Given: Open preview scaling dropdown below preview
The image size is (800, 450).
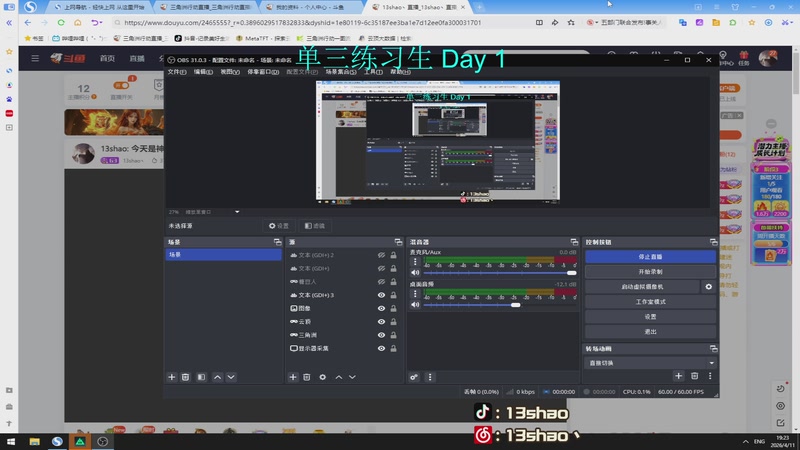Looking at the screenshot, I should [x=237, y=212].
